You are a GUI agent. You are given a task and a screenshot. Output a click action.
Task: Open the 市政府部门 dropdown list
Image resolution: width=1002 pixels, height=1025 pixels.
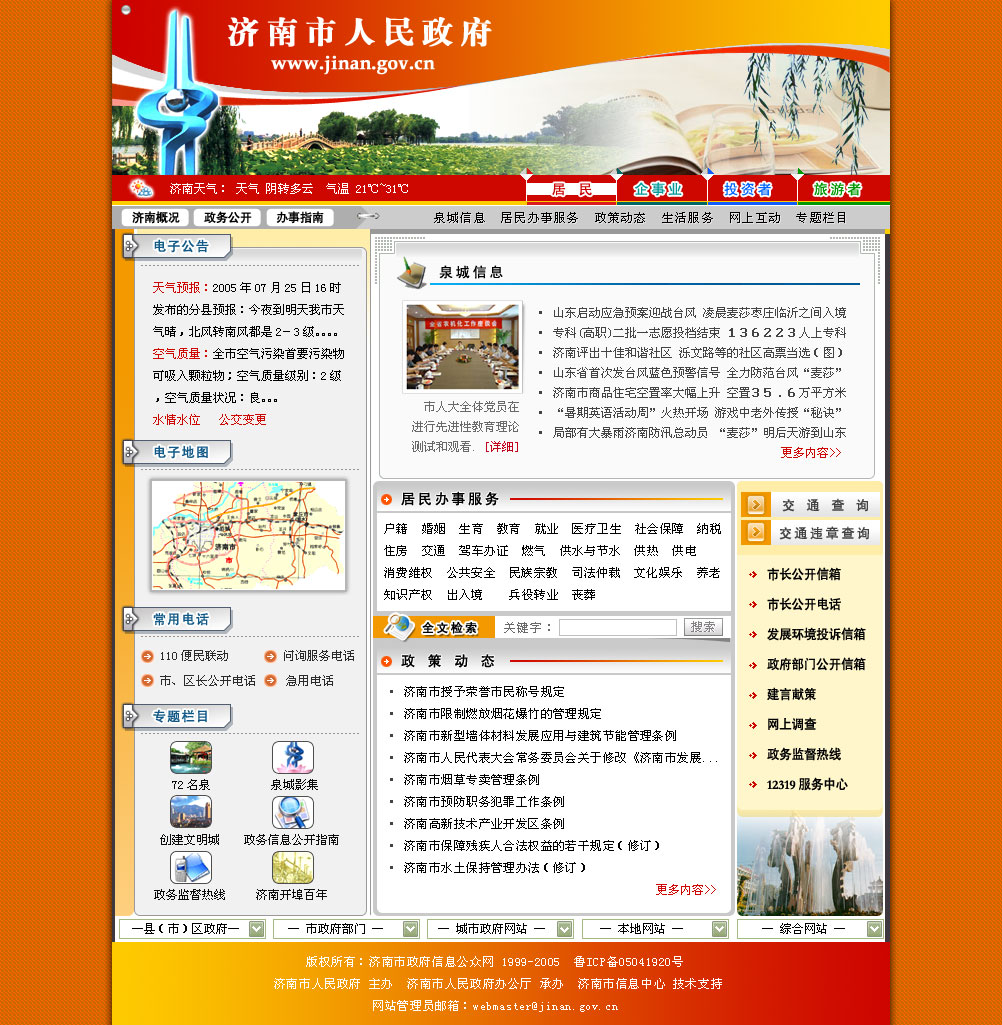[x=410, y=929]
